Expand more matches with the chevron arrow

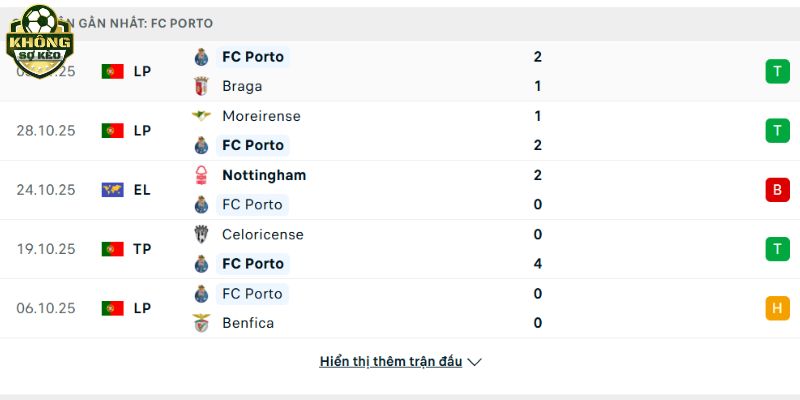475,362
